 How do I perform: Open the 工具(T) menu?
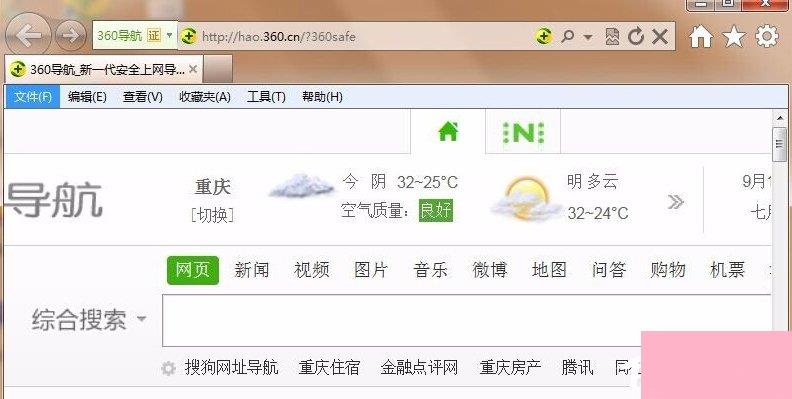[x=266, y=96]
